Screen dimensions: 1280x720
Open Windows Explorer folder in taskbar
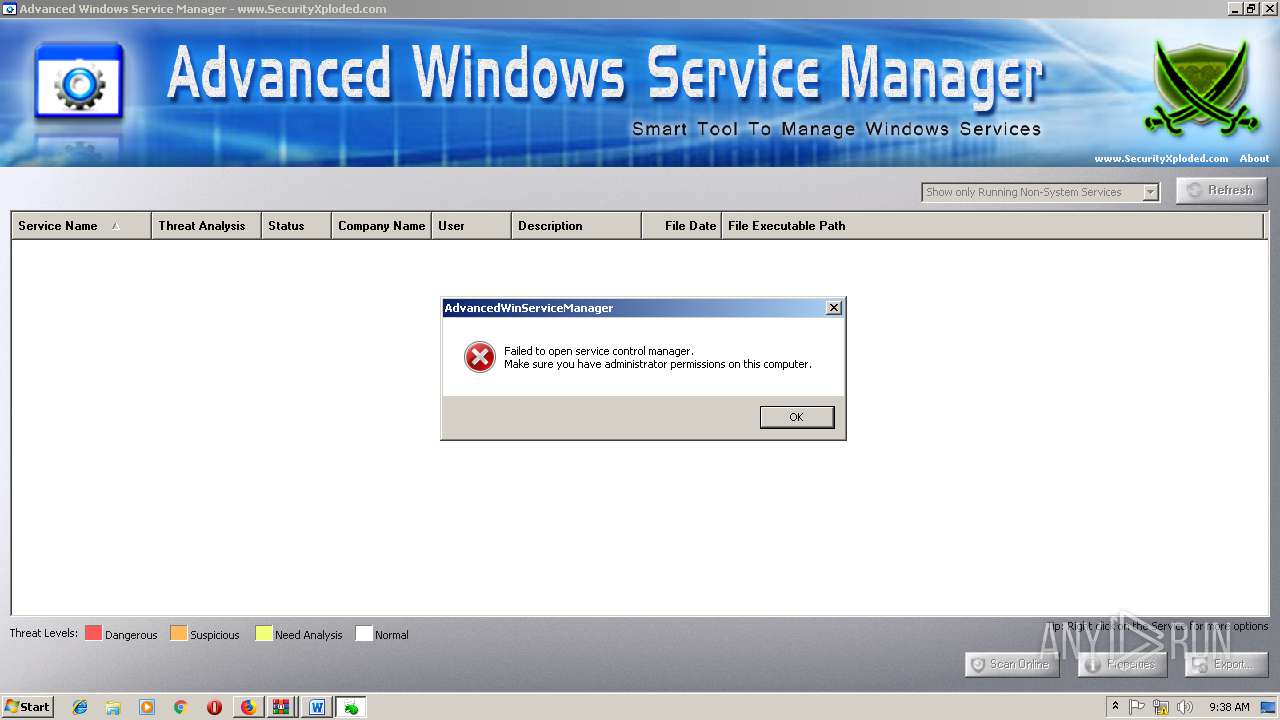113,707
